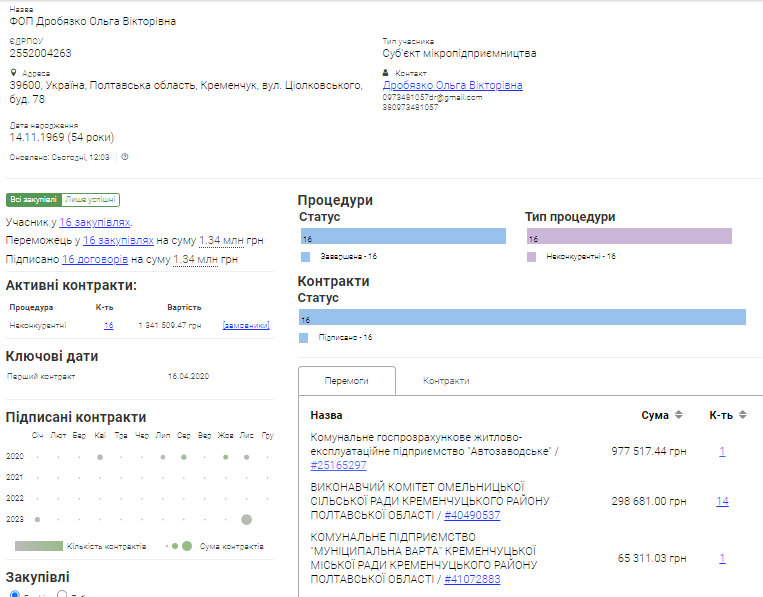
Task: Open the Дробязко Ольга Вікторівна contact link
Action: point(452,86)
